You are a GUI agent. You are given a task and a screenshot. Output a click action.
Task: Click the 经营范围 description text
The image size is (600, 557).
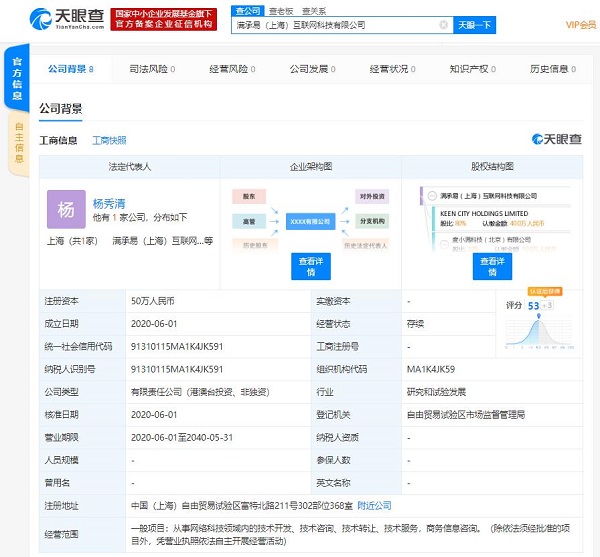351,534
